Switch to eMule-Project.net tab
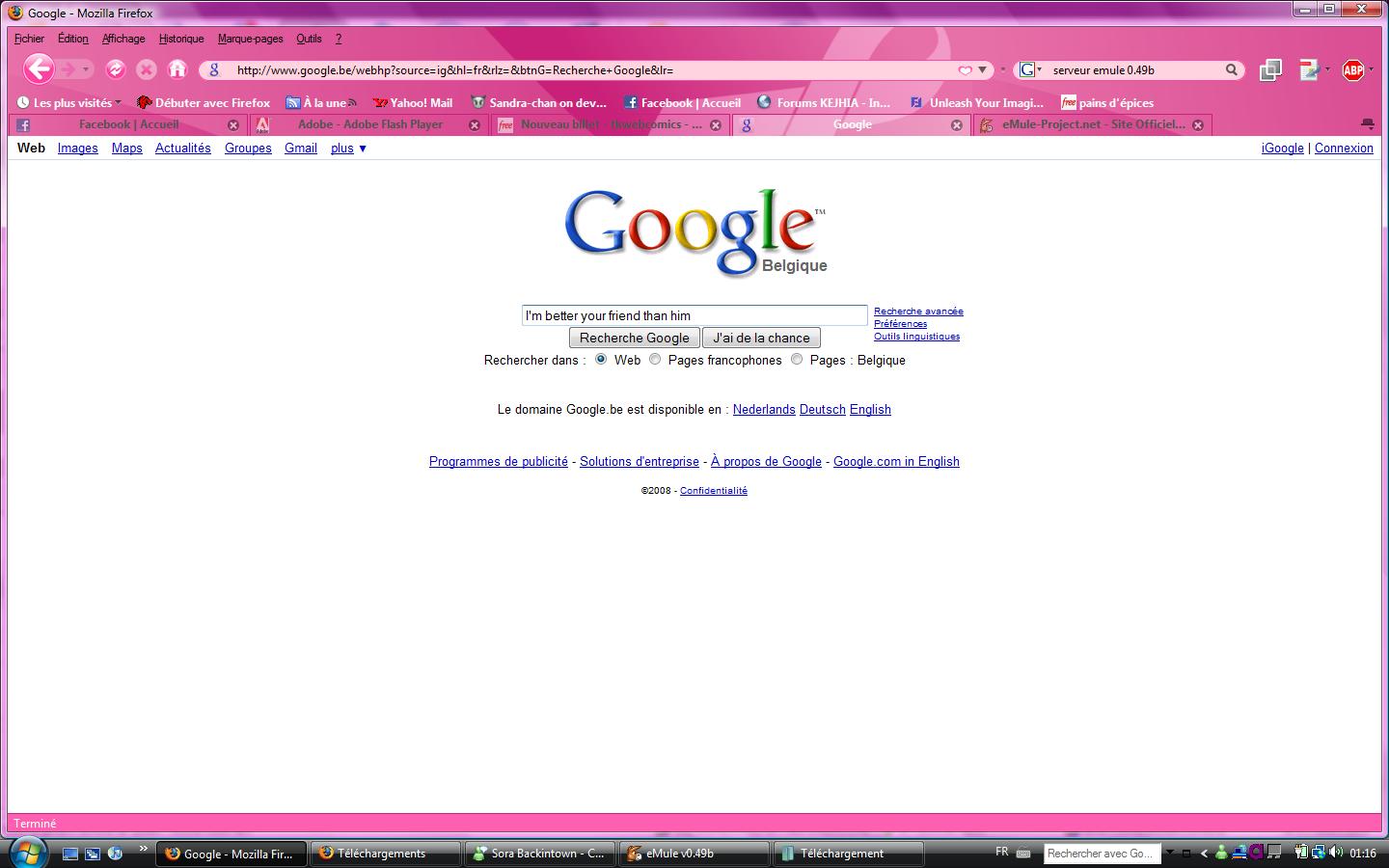Viewport: 1389px width, 868px height. [1093, 125]
